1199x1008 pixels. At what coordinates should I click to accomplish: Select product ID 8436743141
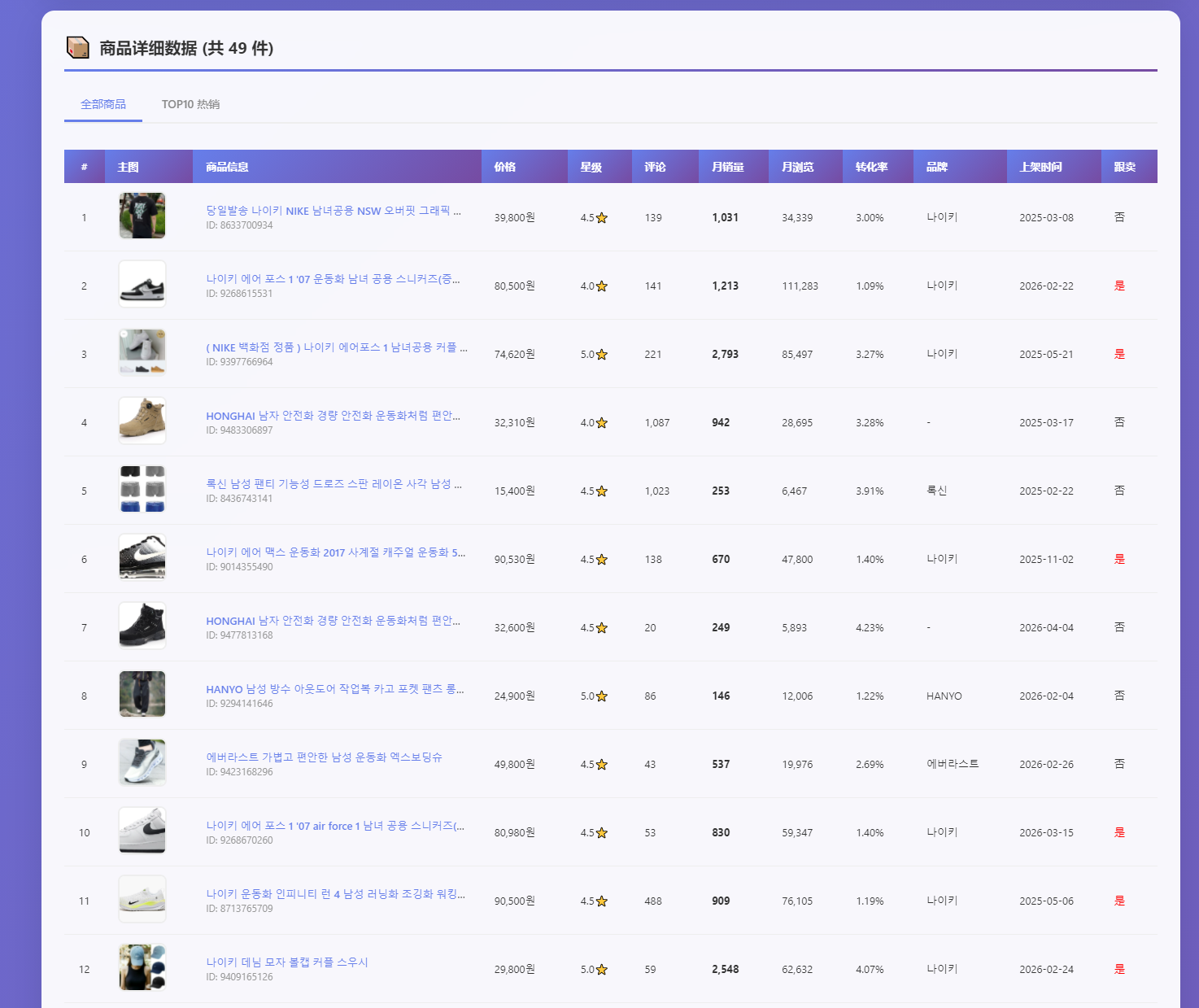pyautogui.click(x=239, y=499)
